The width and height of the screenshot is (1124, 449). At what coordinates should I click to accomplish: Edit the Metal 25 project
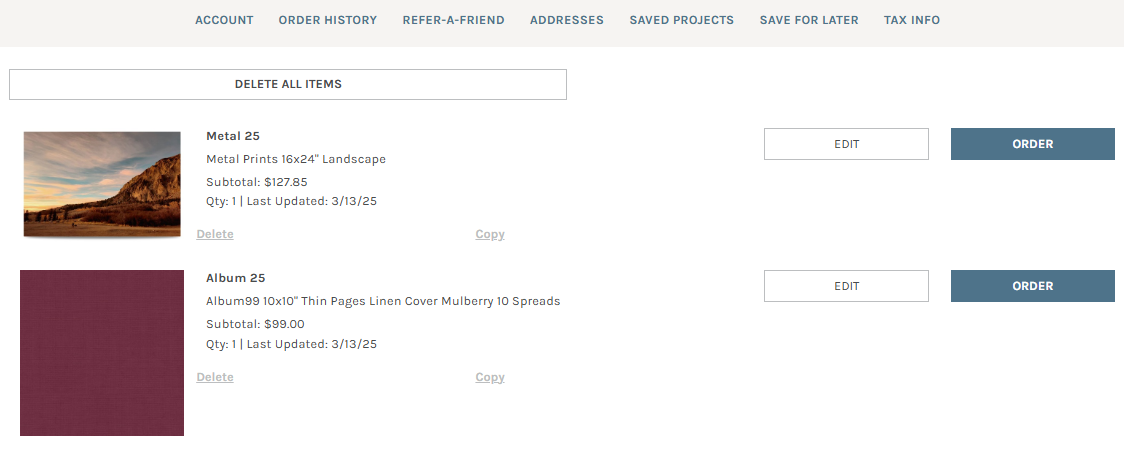846,144
